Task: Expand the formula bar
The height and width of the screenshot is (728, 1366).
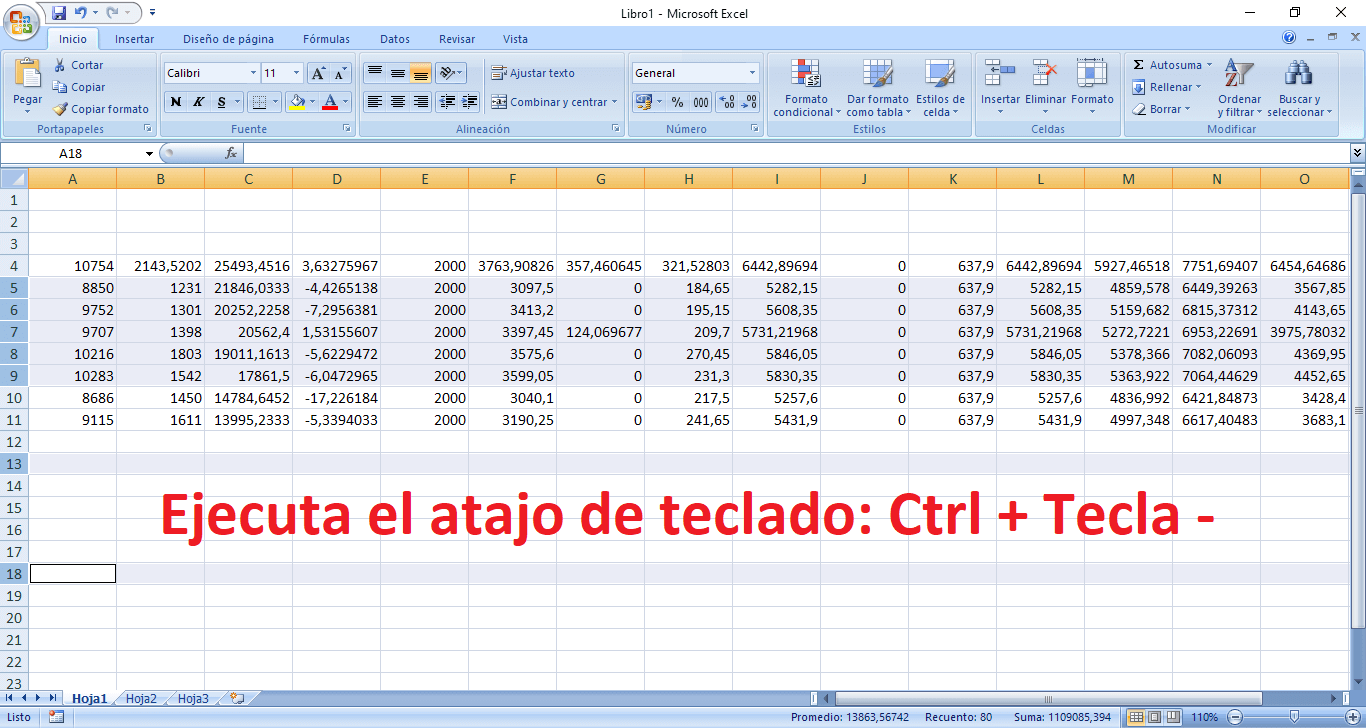Action: point(1357,153)
